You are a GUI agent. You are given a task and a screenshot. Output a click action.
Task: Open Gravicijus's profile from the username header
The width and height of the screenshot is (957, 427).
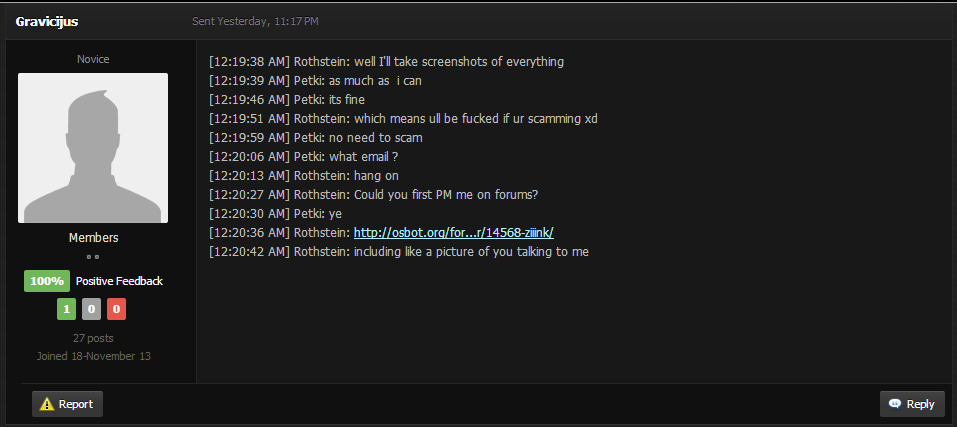click(x=47, y=21)
